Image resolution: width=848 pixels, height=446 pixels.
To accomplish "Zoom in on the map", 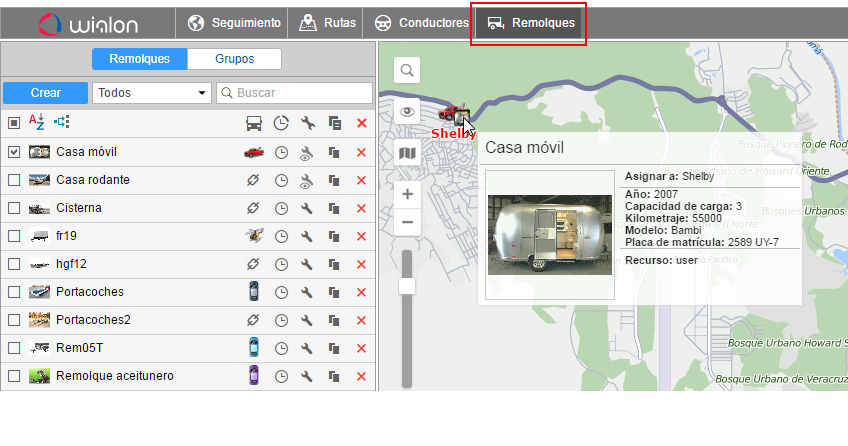I will [407, 194].
